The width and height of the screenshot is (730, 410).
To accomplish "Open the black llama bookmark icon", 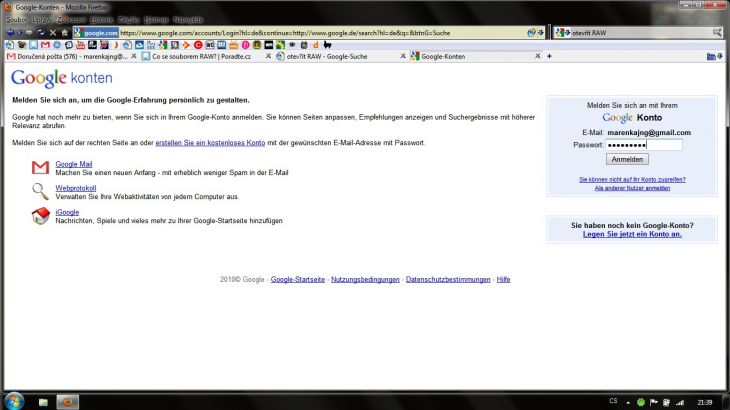I will 327,45.
